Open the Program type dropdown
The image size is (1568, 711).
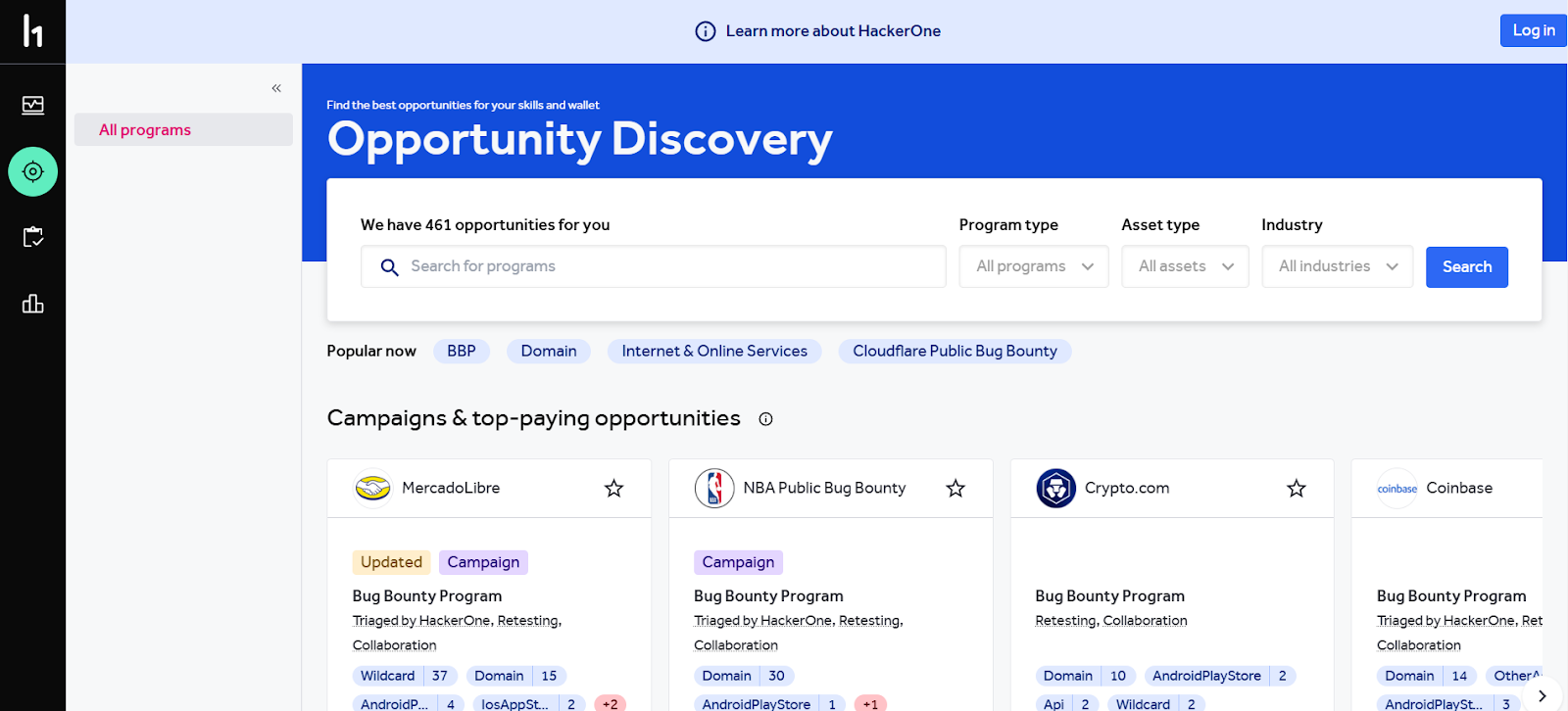[x=1034, y=266]
